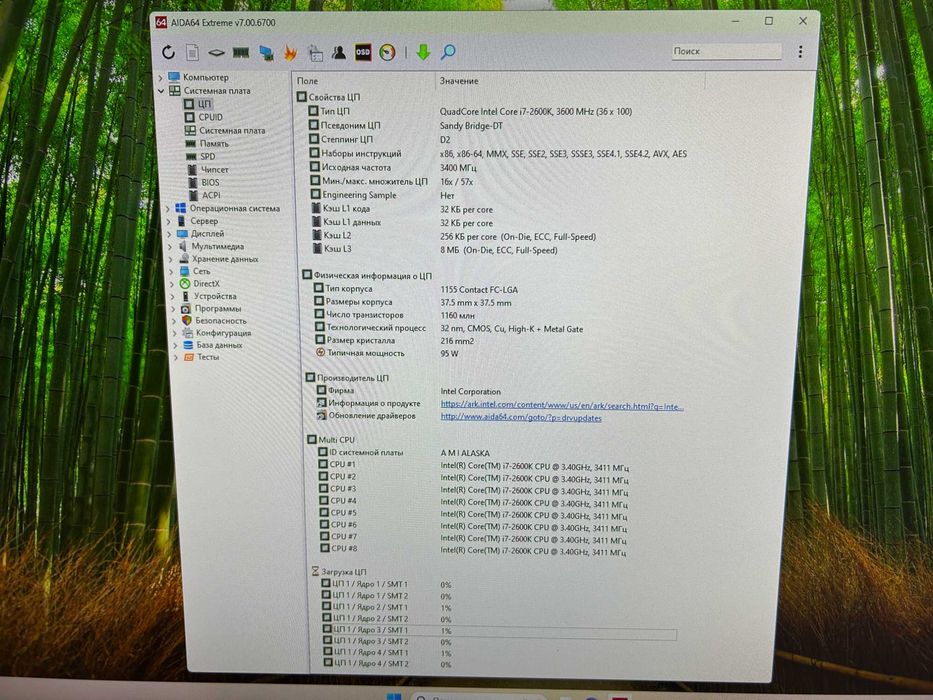Screen dimensions: 933x700
Task: Expand the Операционная система node arrow
Action: coord(168,209)
